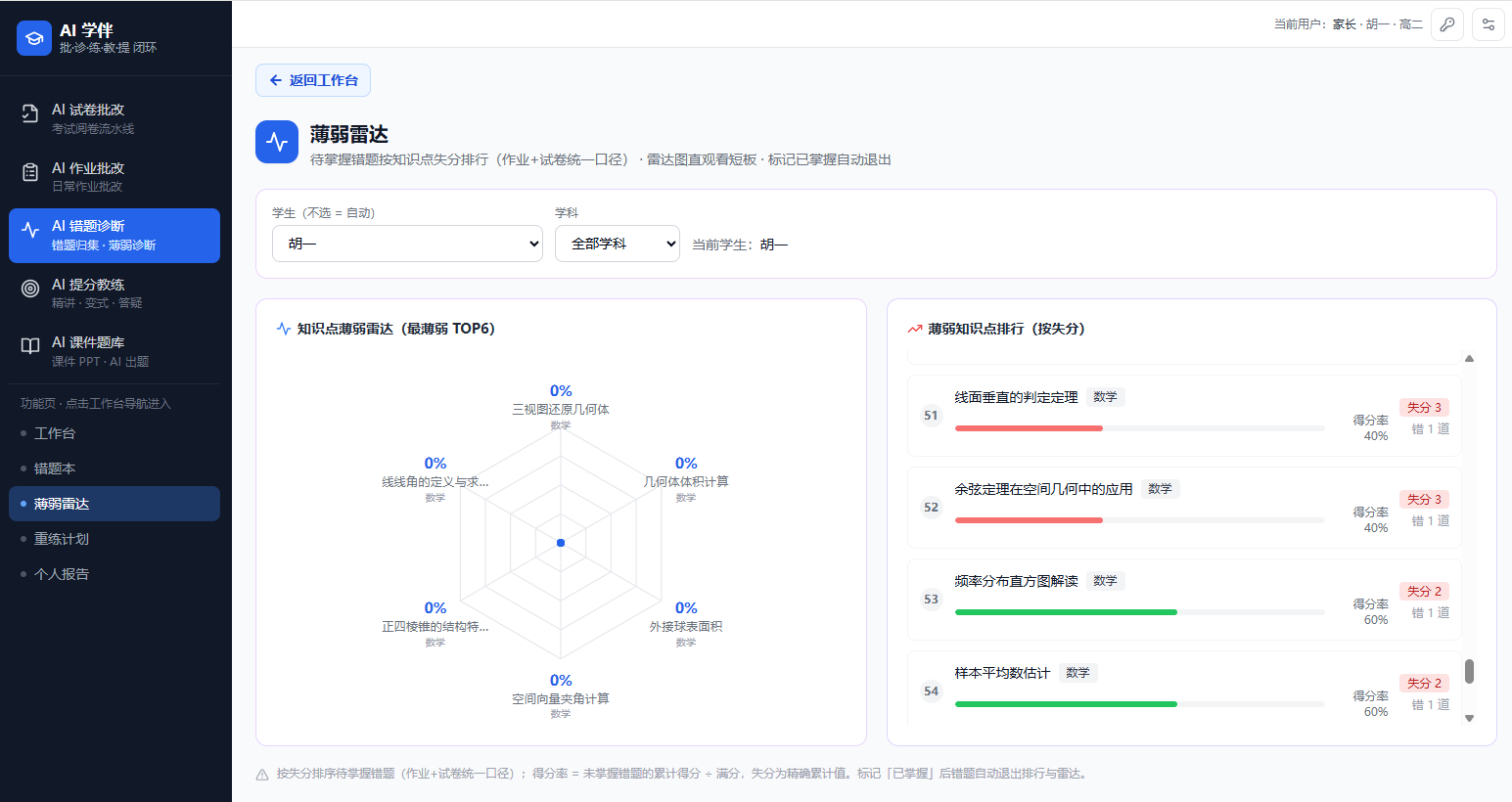Viewport: 1512px width, 802px height.
Task: Click 当前用户 家长·胡一·高二 text
Action: [x=1348, y=24]
